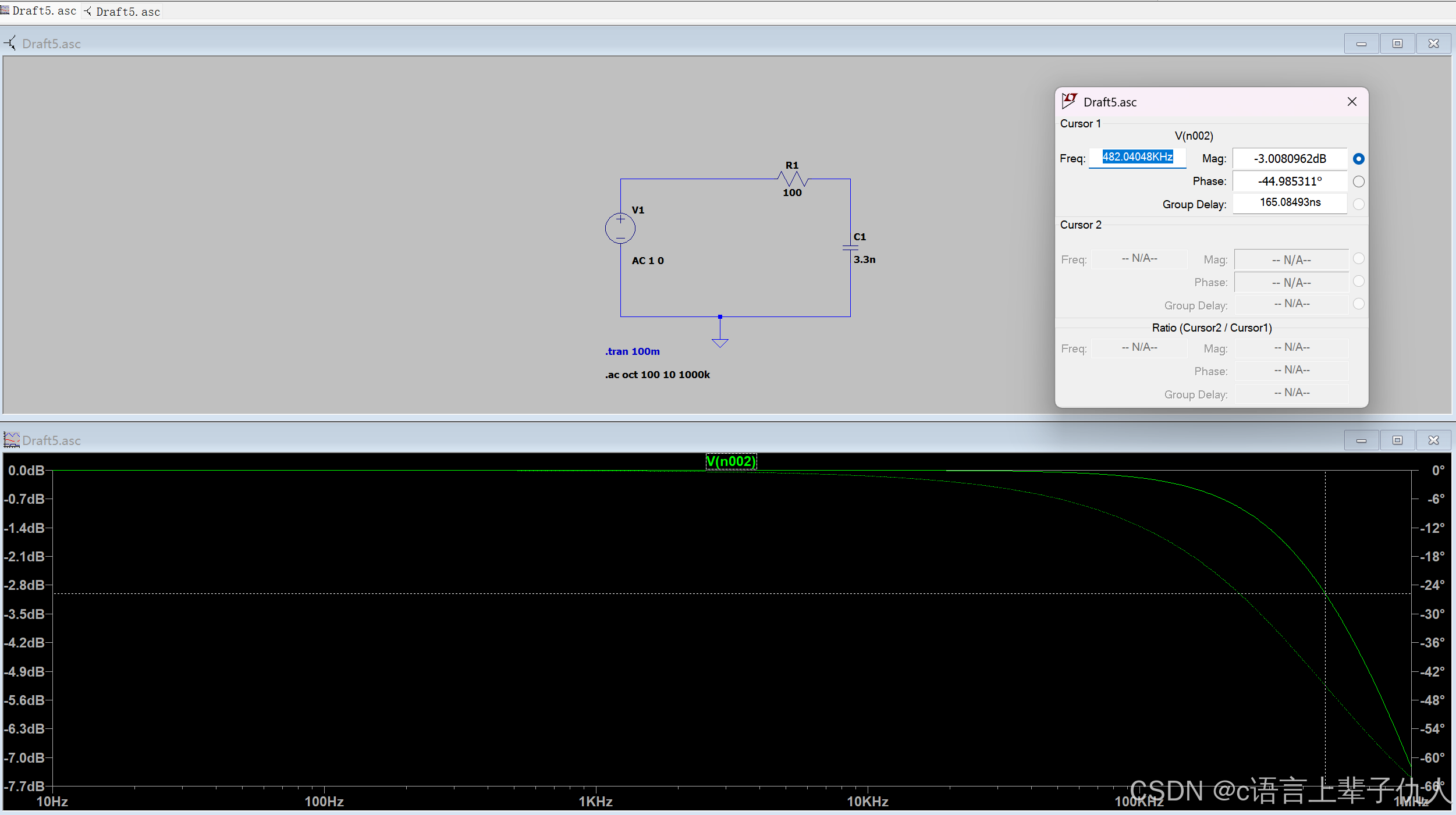
Task: Click Cursor 1 Mag value field
Action: 1290,158
